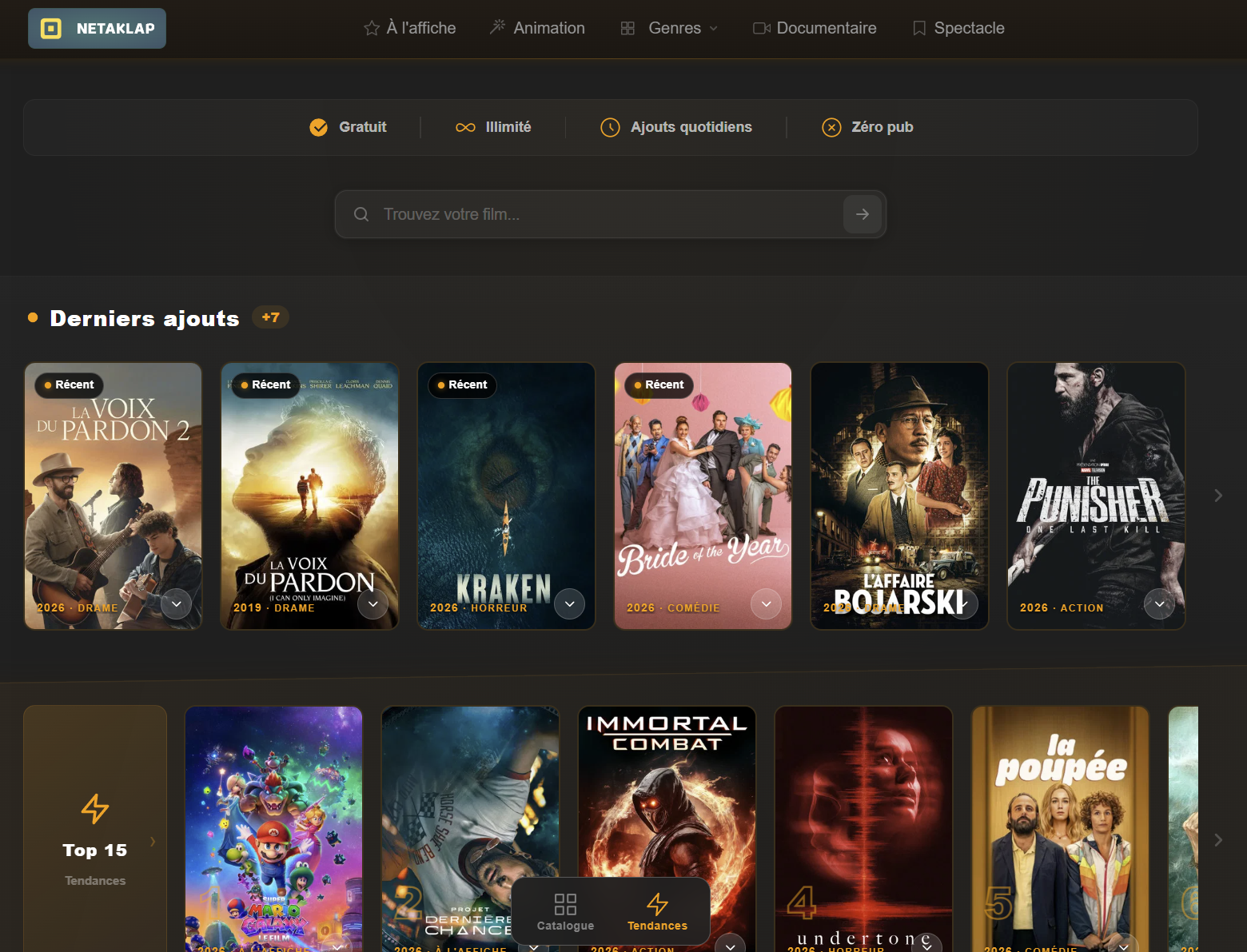The image size is (1247, 952).
Task: Open the Top 15 Tendances card
Action: (x=95, y=829)
